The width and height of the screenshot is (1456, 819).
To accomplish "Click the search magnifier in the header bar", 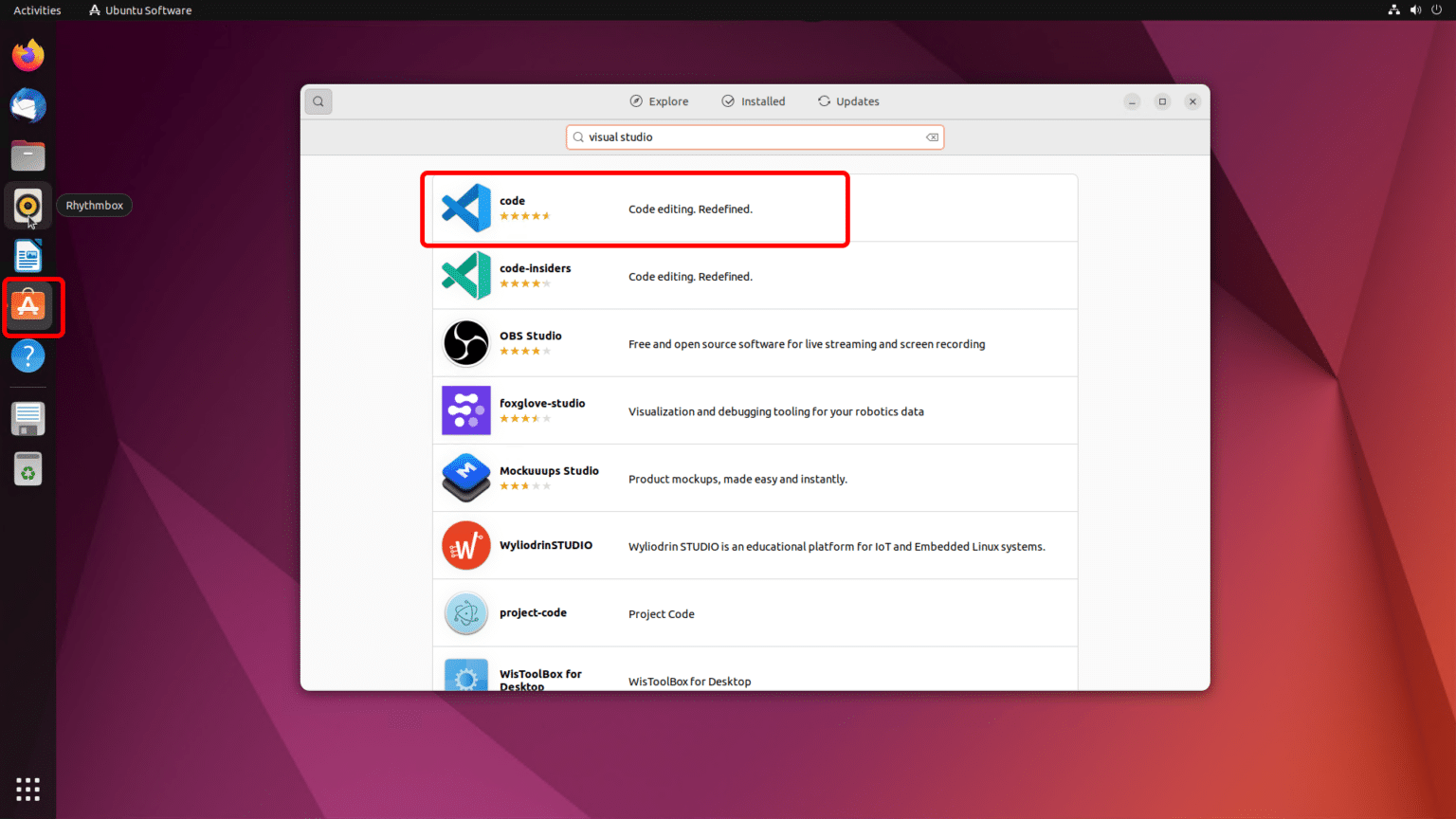I will tap(318, 100).
